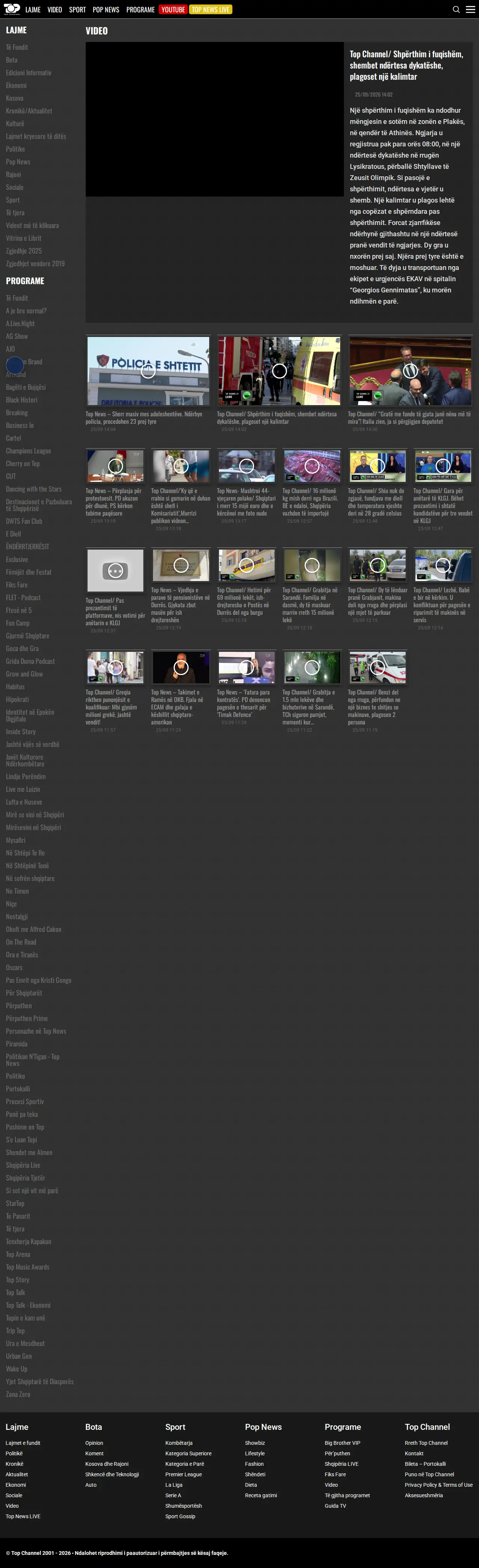479x1568 pixels.
Task: Open Privacy Policy & Terms of Use
Action: click(x=439, y=1485)
